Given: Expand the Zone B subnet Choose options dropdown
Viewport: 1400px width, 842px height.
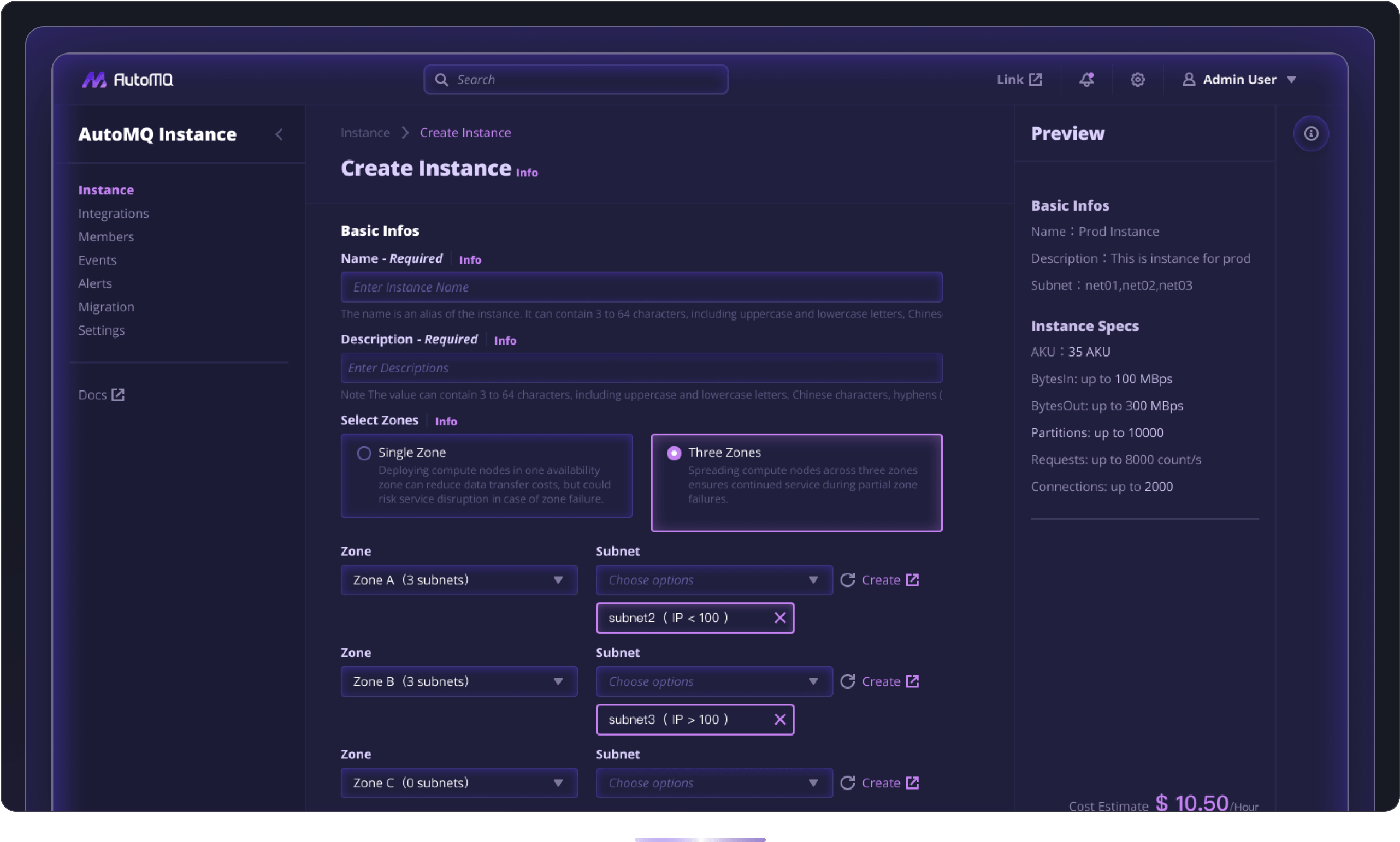Looking at the screenshot, I should [713, 681].
